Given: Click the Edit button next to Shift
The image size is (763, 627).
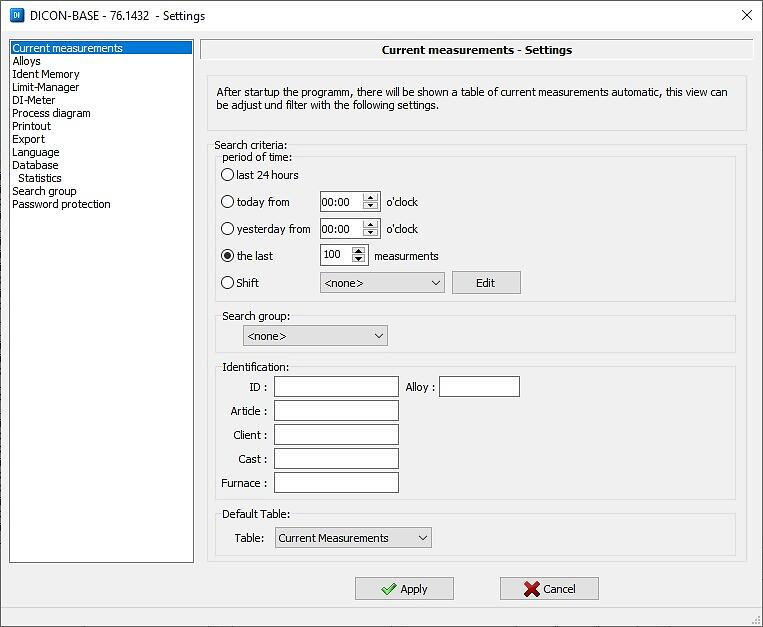Looking at the screenshot, I should (x=485, y=283).
